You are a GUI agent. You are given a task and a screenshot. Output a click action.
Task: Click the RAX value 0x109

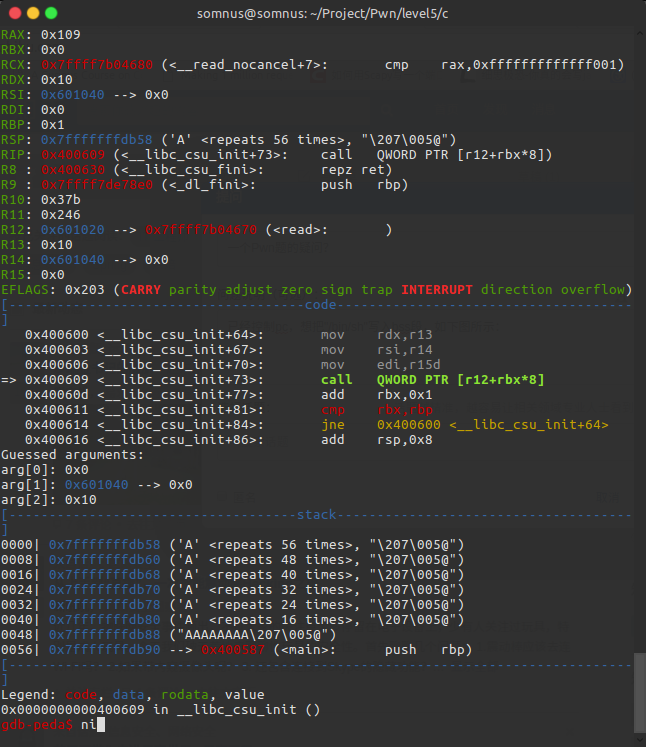(x=61, y=35)
